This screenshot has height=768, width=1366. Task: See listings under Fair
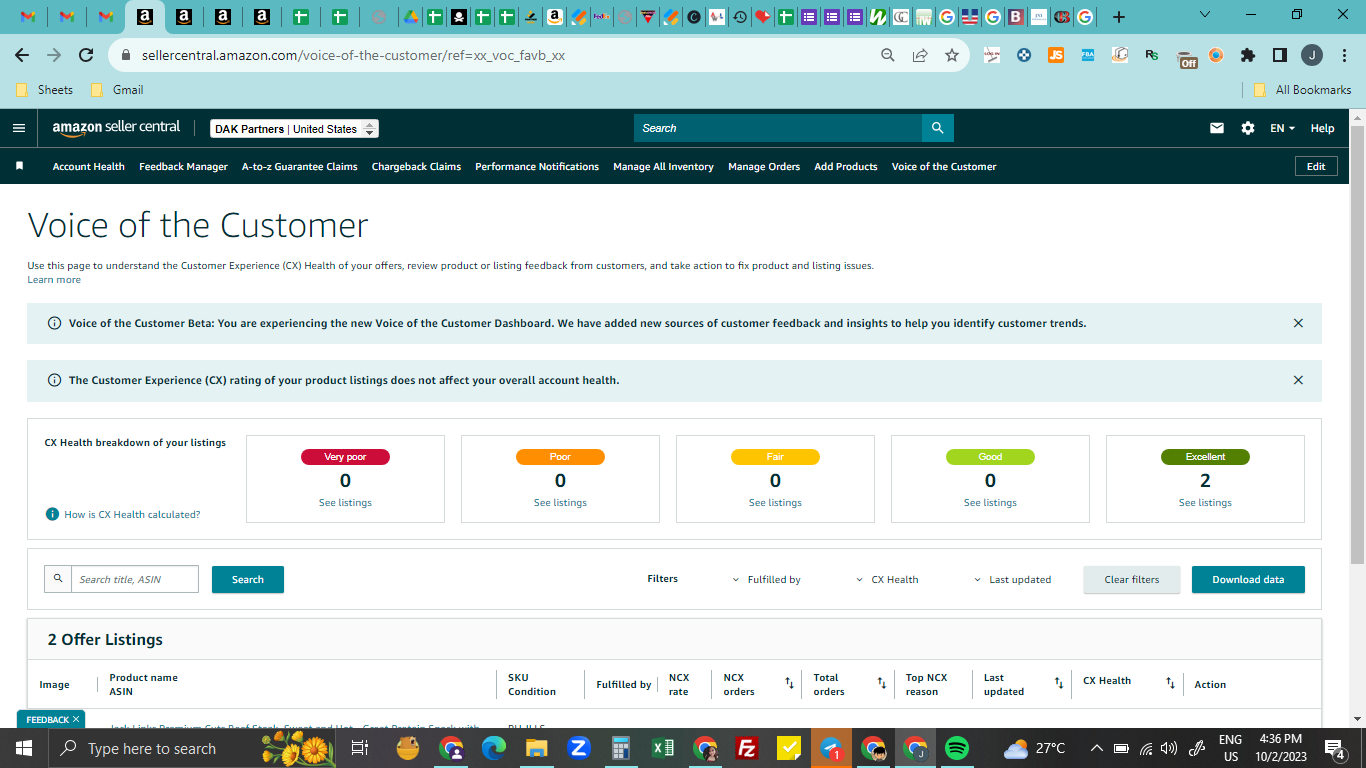pyautogui.click(x=775, y=502)
